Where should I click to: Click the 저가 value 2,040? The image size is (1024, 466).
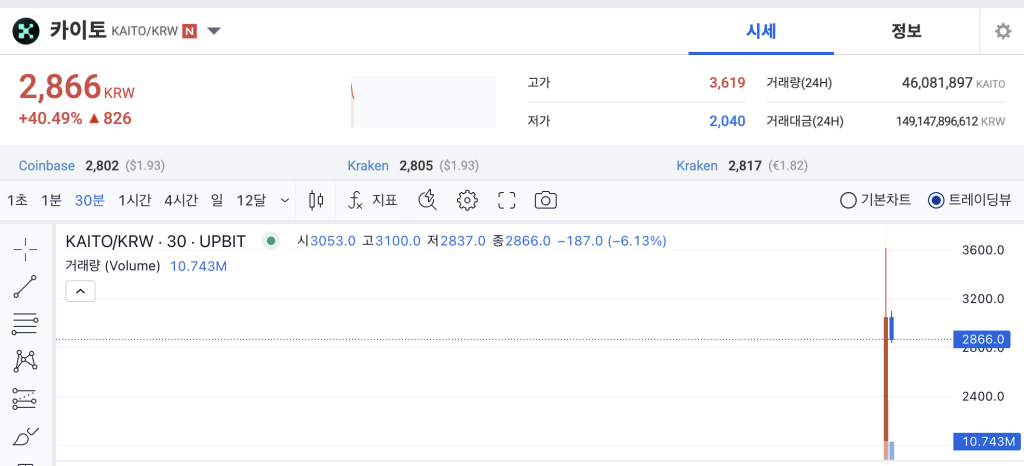click(x=727, y=121)
